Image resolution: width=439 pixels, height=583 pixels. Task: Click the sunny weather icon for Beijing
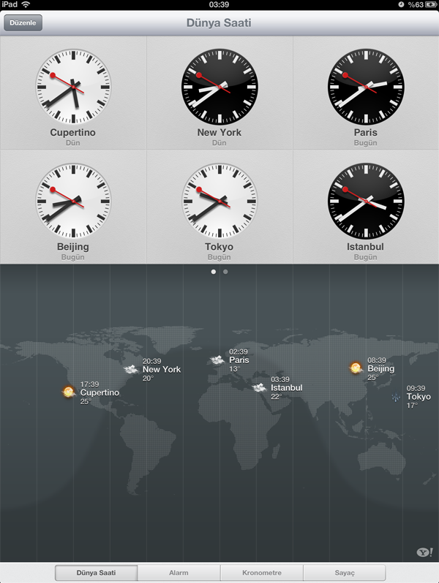[356, 368]
